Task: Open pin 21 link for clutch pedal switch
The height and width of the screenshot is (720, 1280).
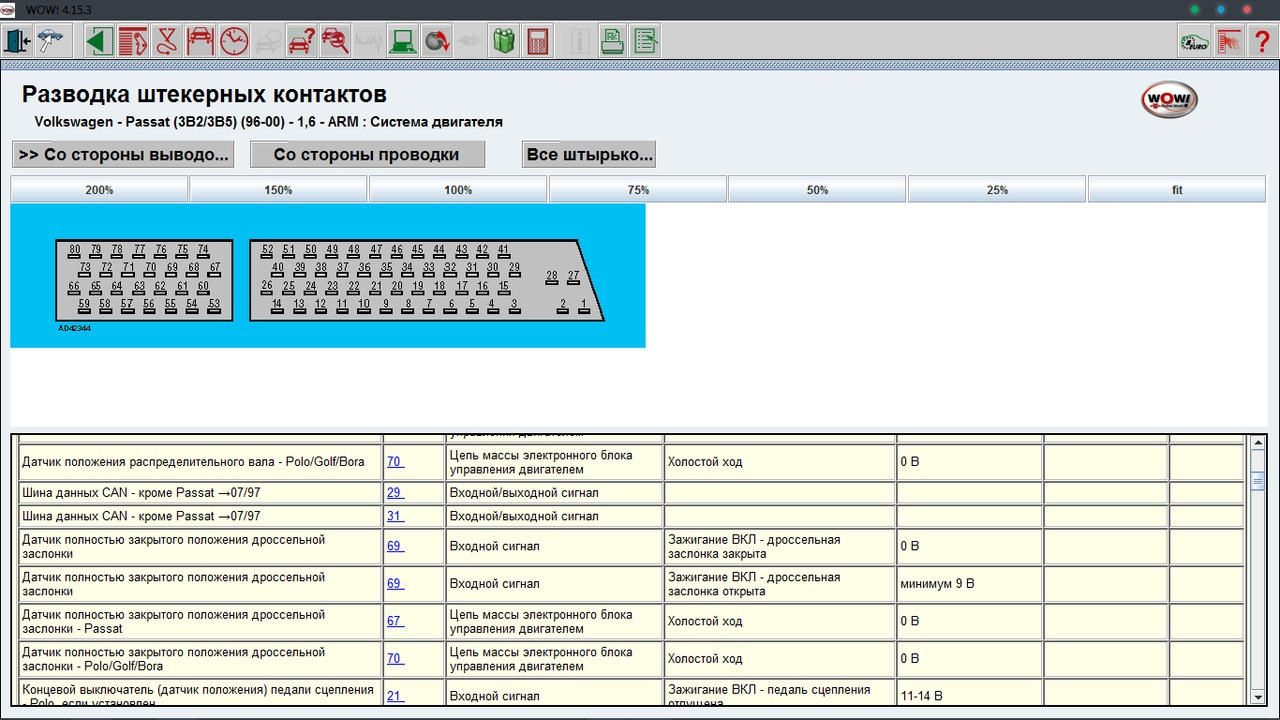Action: tap(395, 696)
